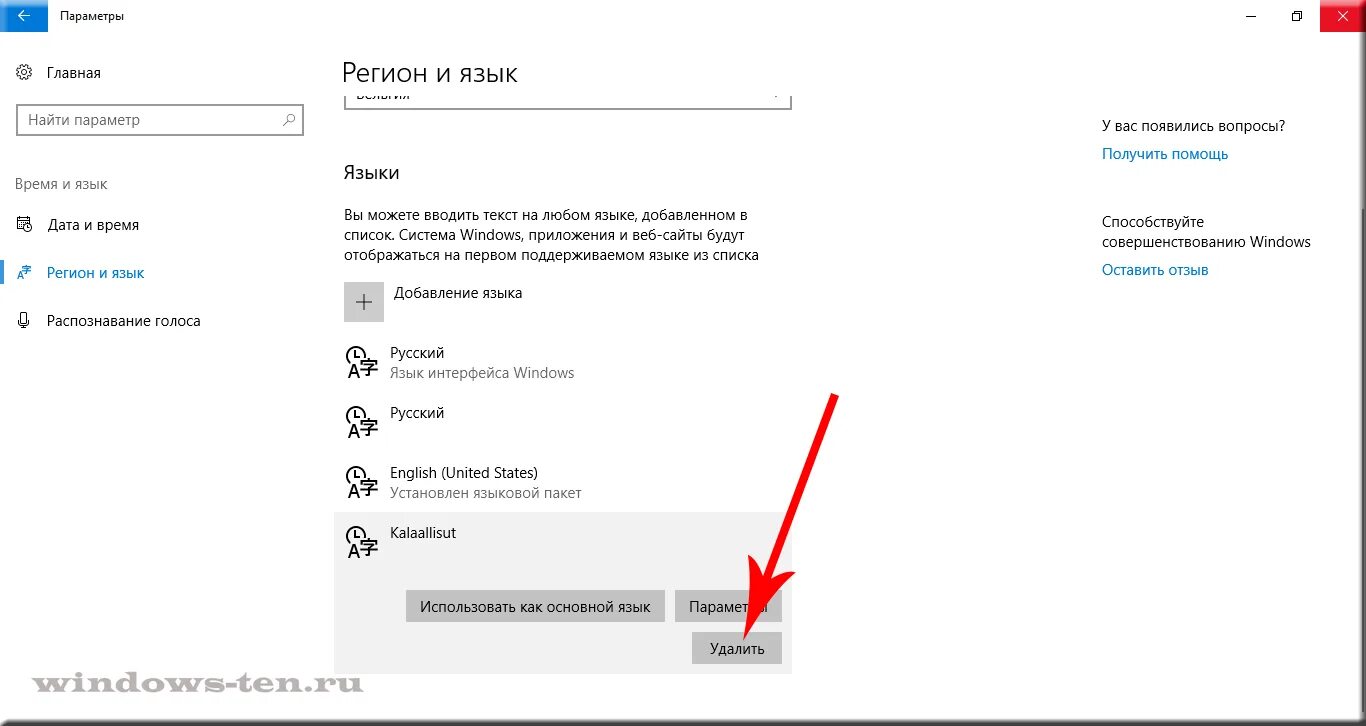Click Использовать как основной язык button
Image resolution: width=1366 pixels, height=726 pixels.
click(535, 607)
